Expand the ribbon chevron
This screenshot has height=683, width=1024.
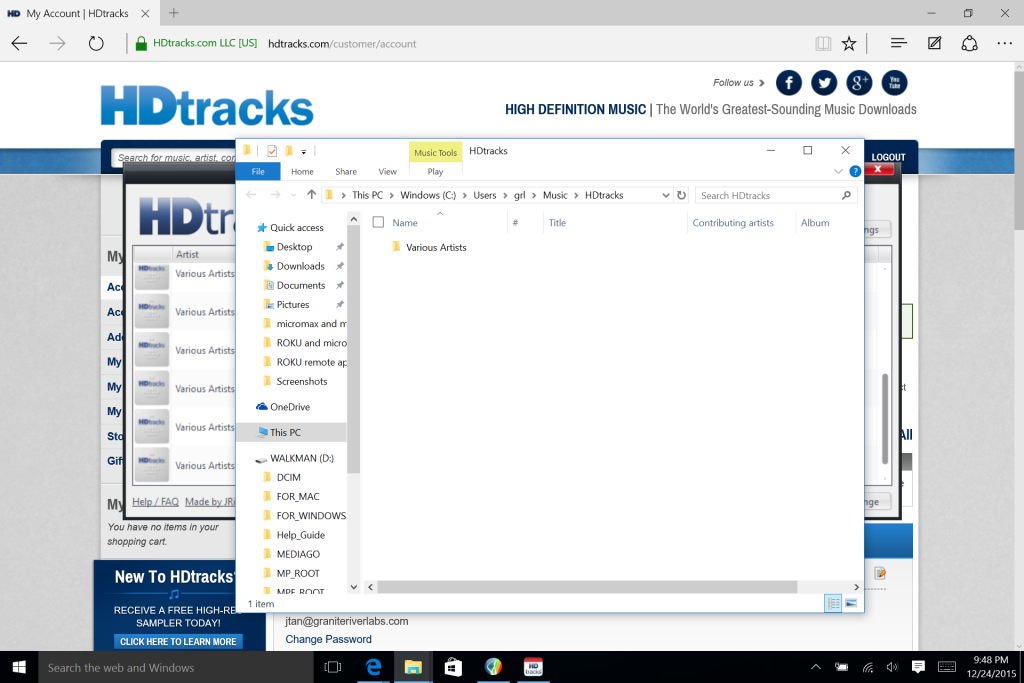pyautogui.click(x=838, y=172)
